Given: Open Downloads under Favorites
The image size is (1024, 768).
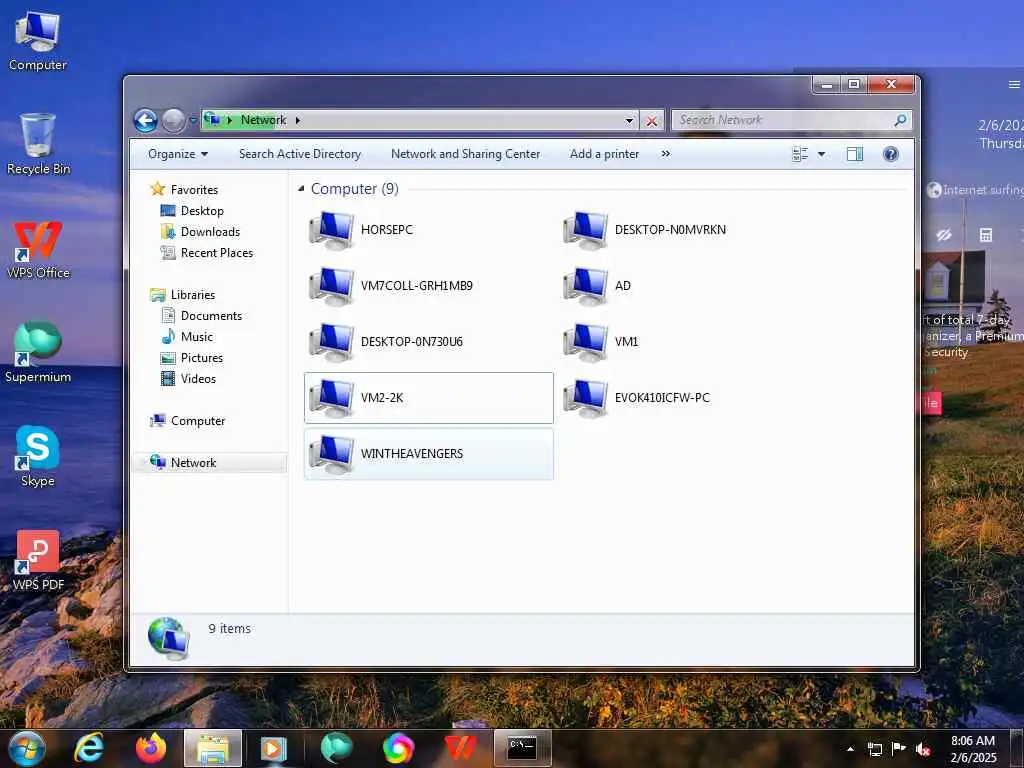Looking at the screenshot, I should pos(210,232).
